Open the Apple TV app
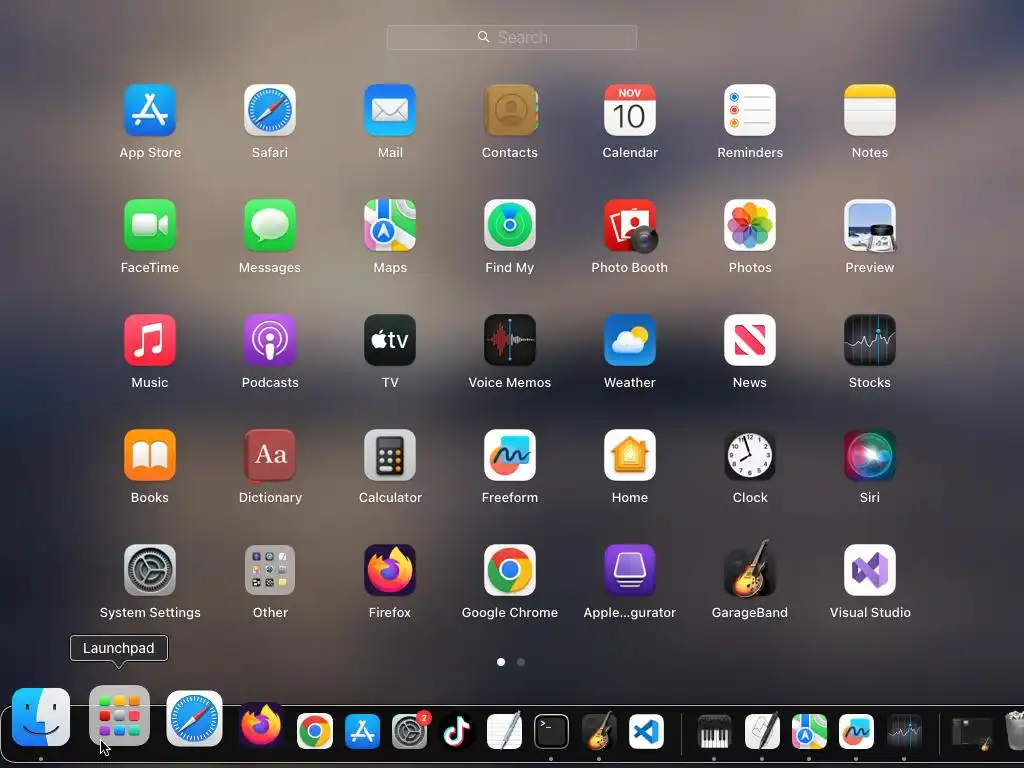The image size is (1024, 768). click(390, 340)
